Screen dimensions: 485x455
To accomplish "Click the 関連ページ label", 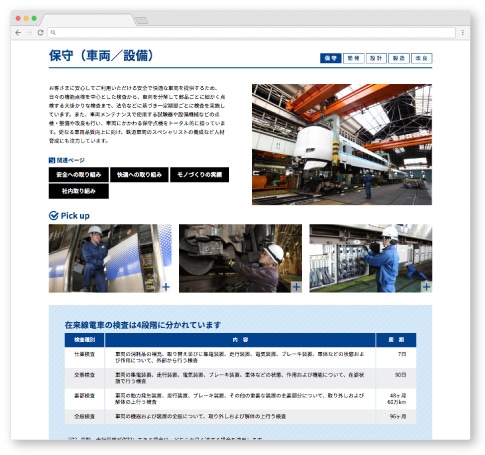I will point(71,160).
